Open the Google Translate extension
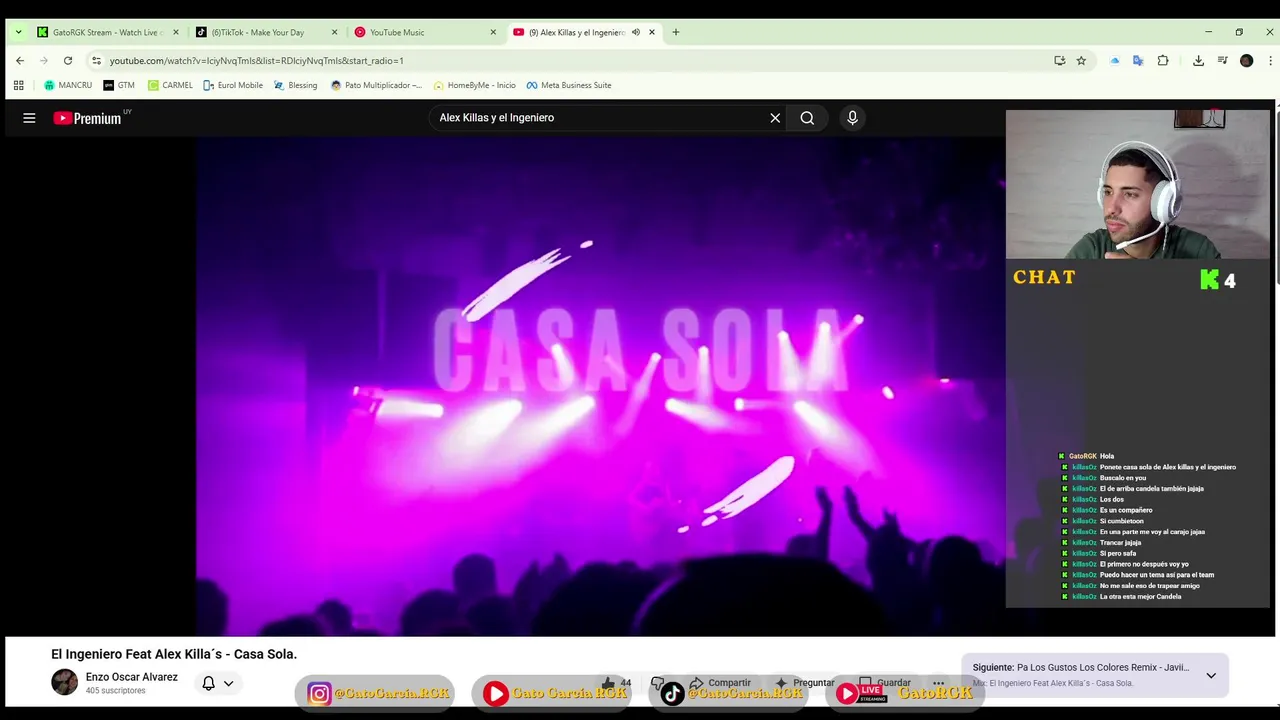Screen dimensions: 1280x720 [1138, 61]
